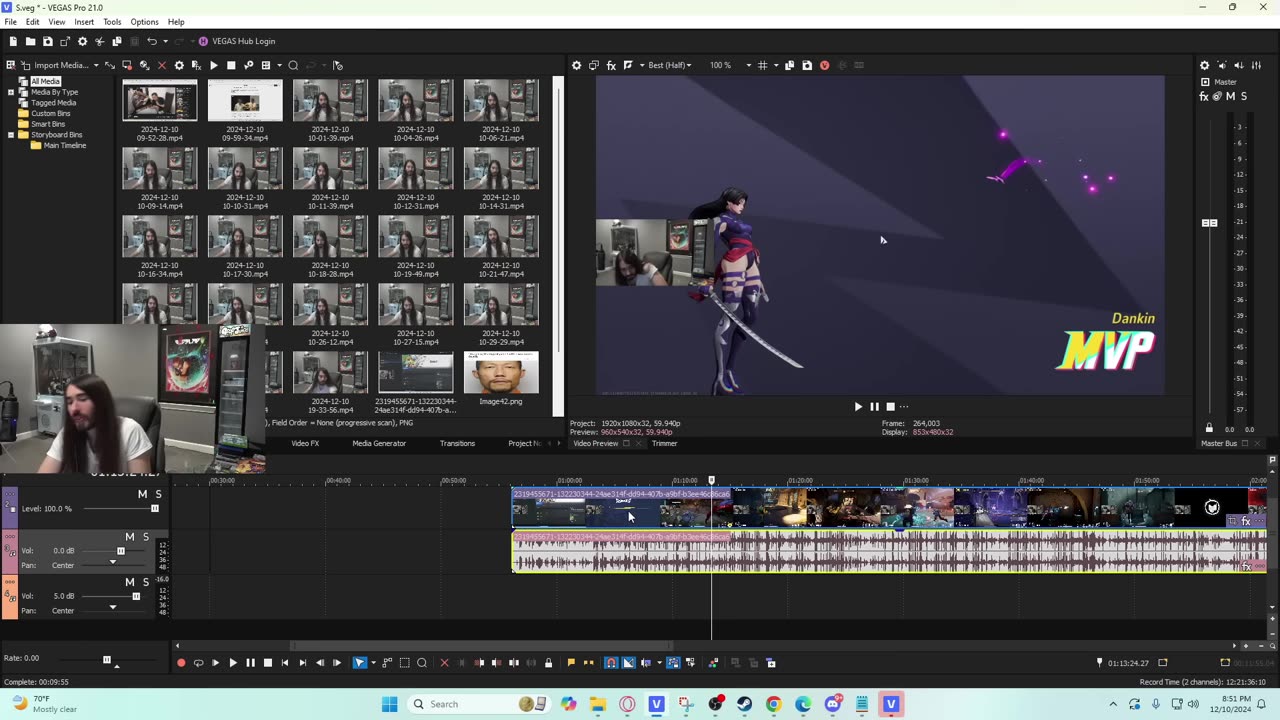Toggle timeline Loop Playback
Image resolution: width=1280 pixels, height=720 pixels.
[x=198, y=663]
